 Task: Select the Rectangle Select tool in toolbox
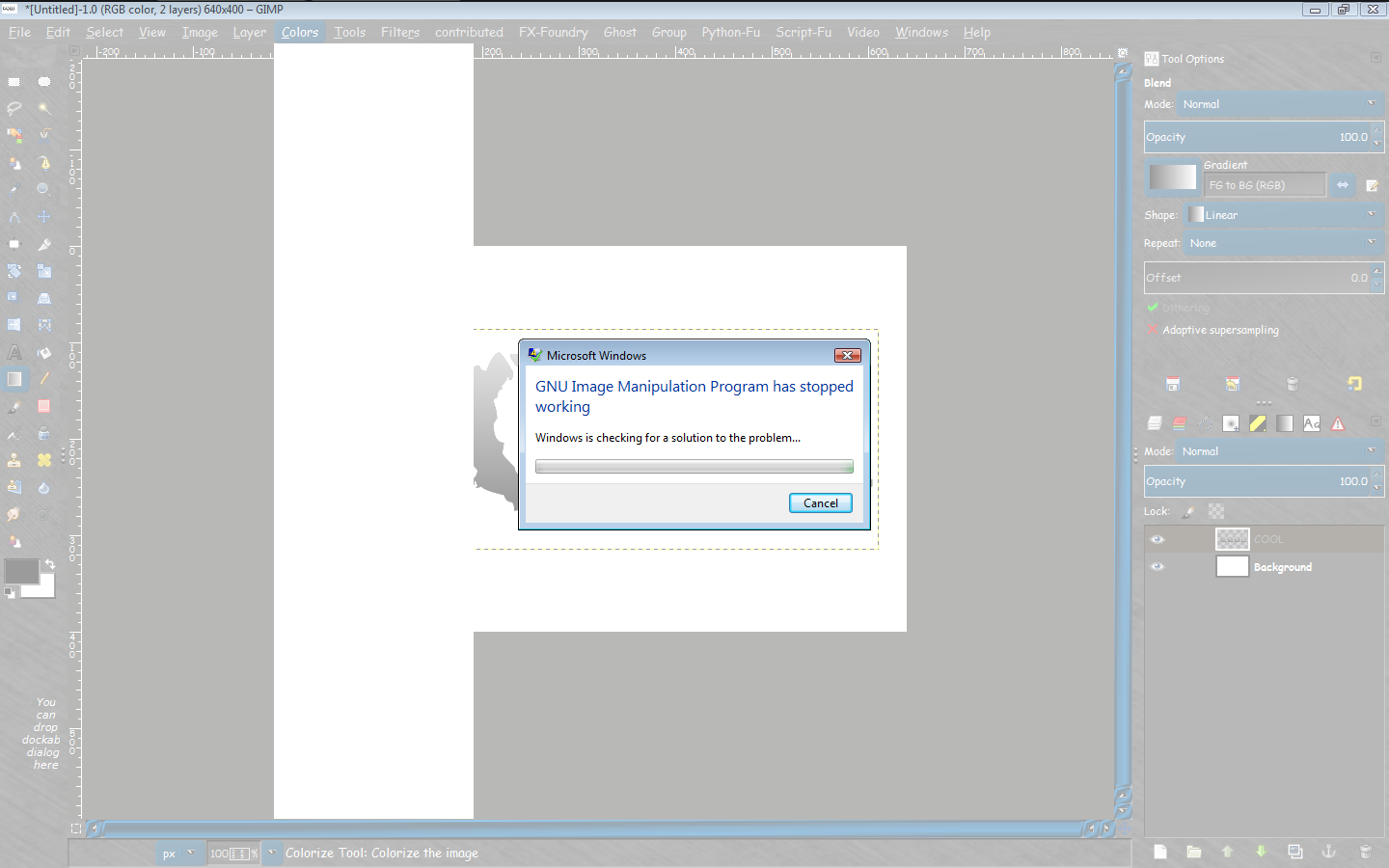[x=14, y=82]
